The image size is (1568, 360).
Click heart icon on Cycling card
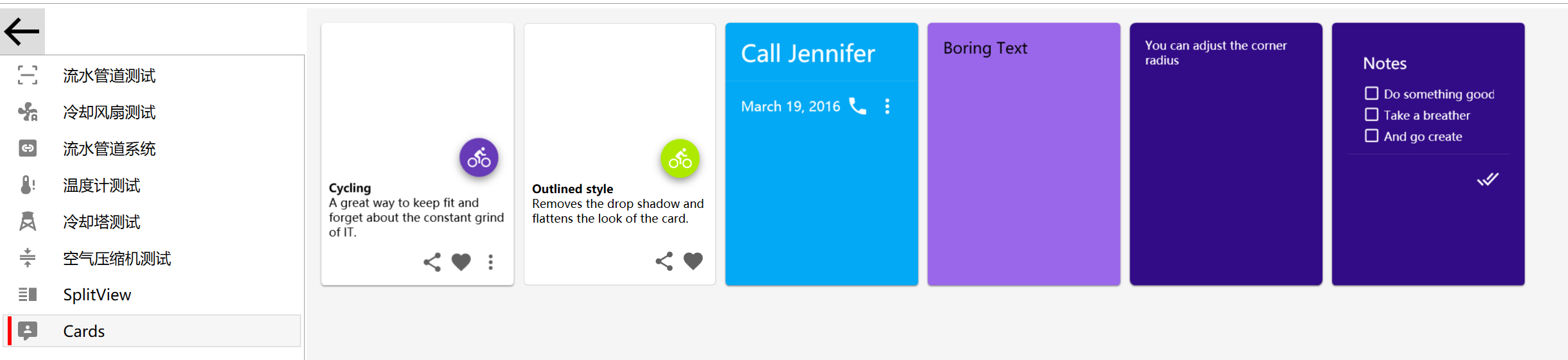tap(461, 262)
